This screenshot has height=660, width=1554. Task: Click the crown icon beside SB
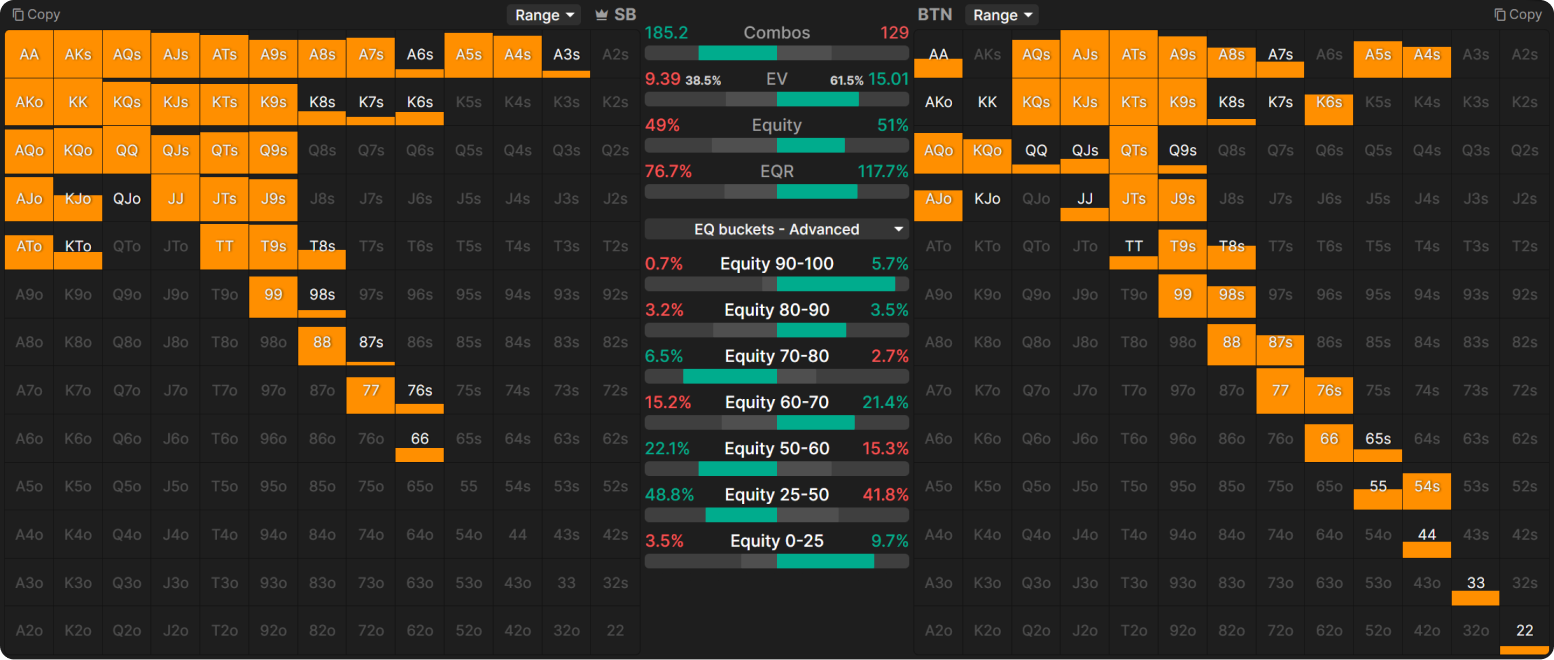click(601, 15)
